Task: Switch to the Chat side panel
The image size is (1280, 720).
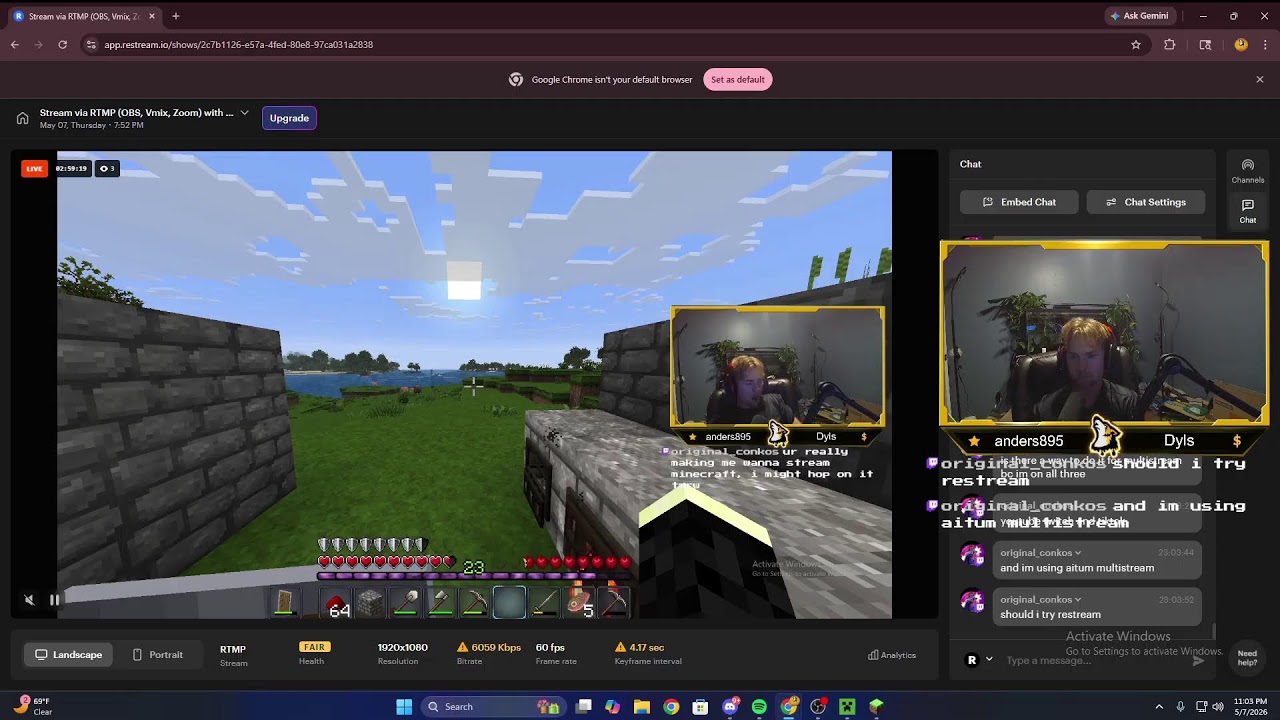Action: pos(1247,211)
